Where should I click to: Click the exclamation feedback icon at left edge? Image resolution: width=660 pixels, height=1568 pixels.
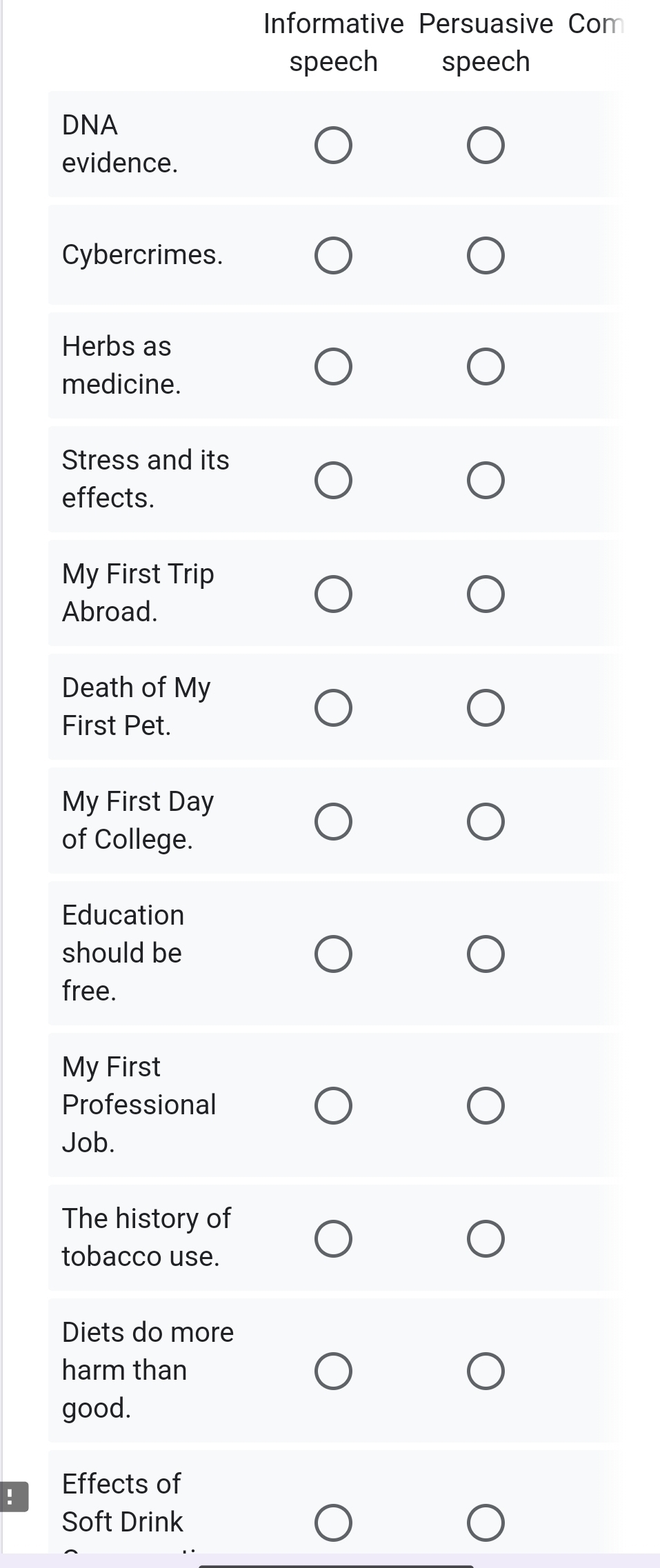[x=12, y=1497]
